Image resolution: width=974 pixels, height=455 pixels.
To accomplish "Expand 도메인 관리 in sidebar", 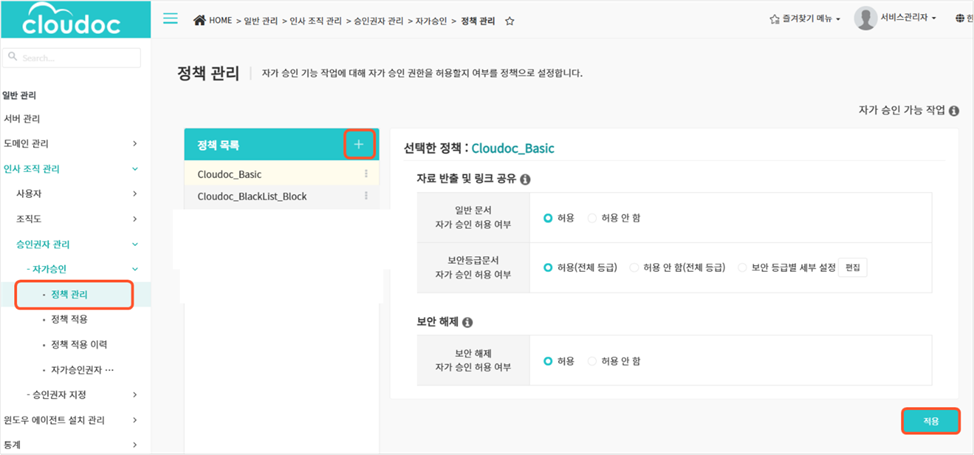I will 135,143.
